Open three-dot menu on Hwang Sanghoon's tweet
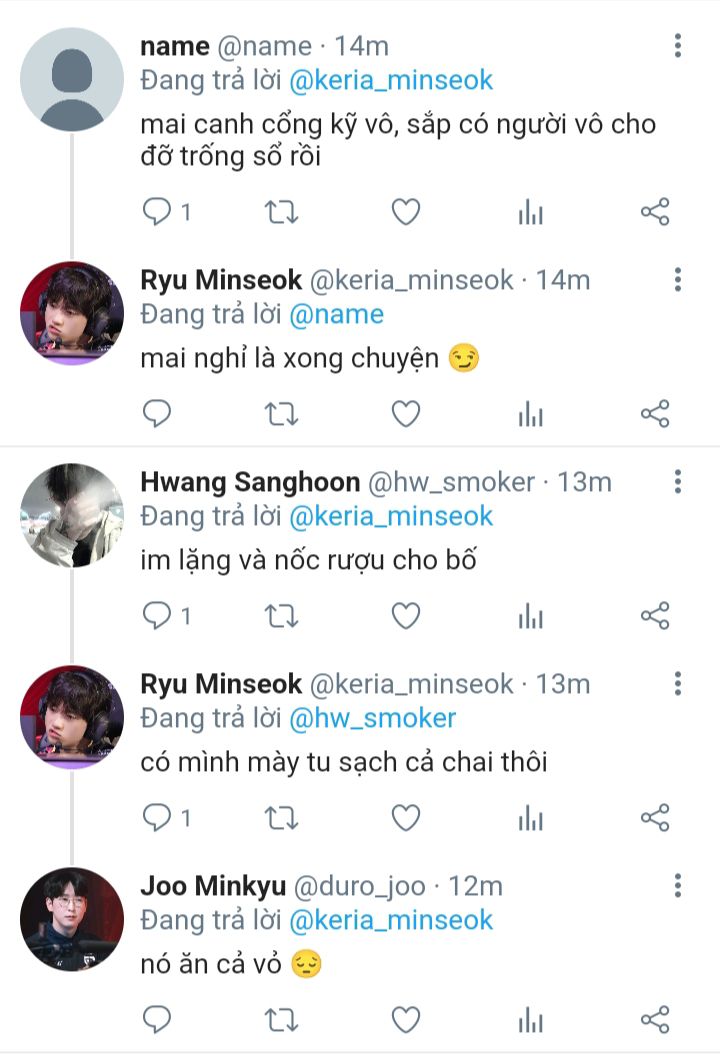This screenshot has height=1054, width=720. [678, 481]
